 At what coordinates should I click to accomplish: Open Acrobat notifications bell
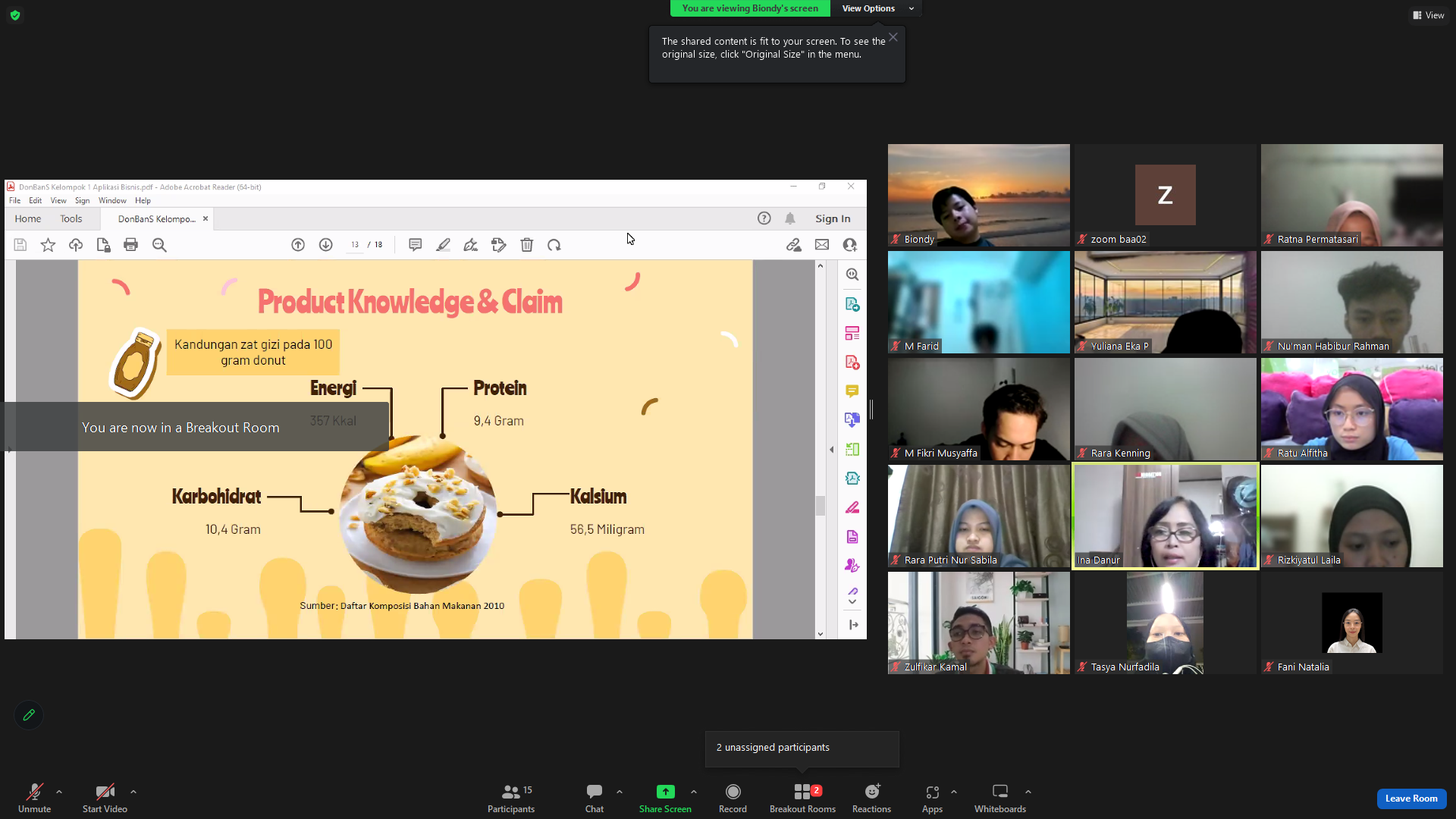790,218
